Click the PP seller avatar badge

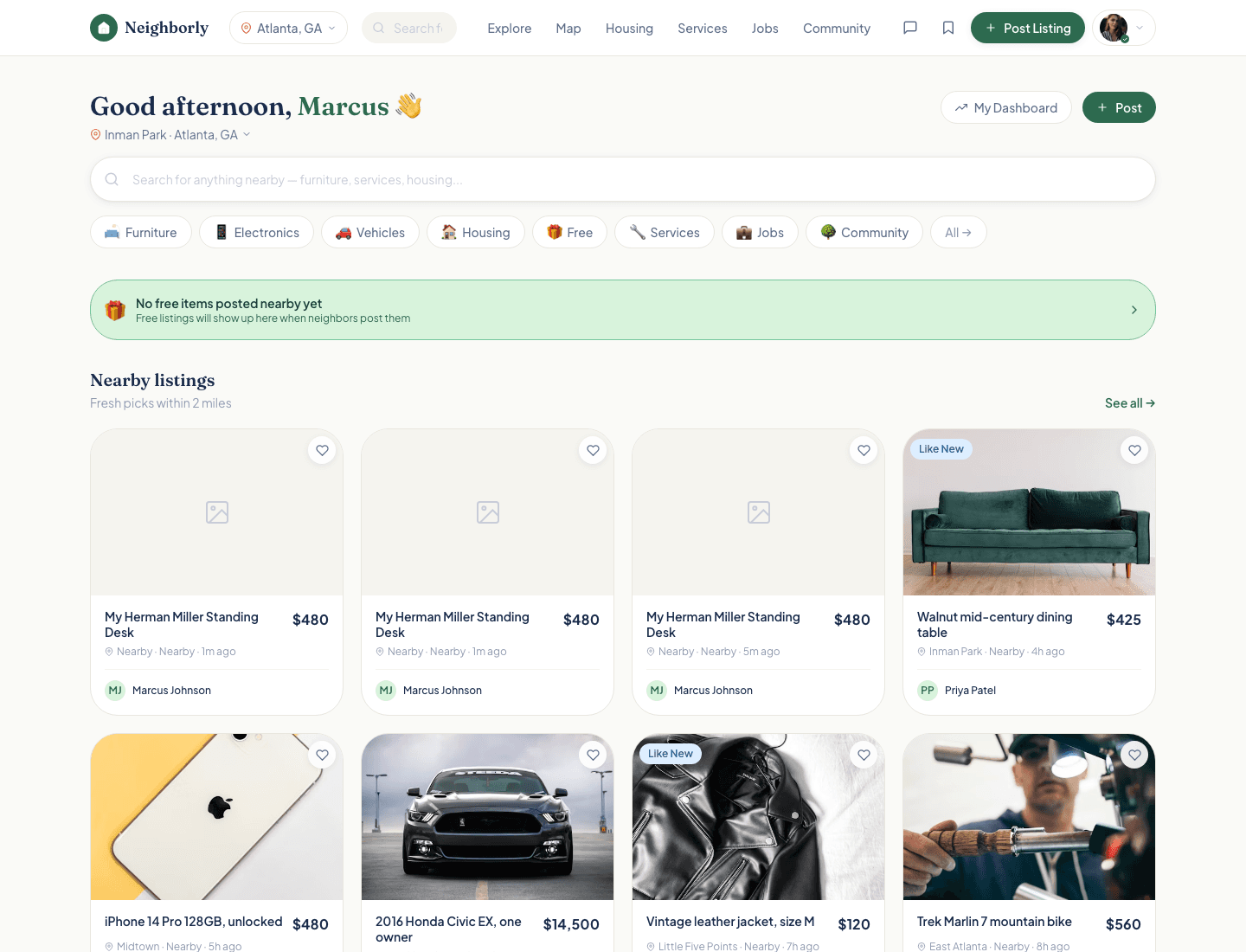(x=928, y=691)
